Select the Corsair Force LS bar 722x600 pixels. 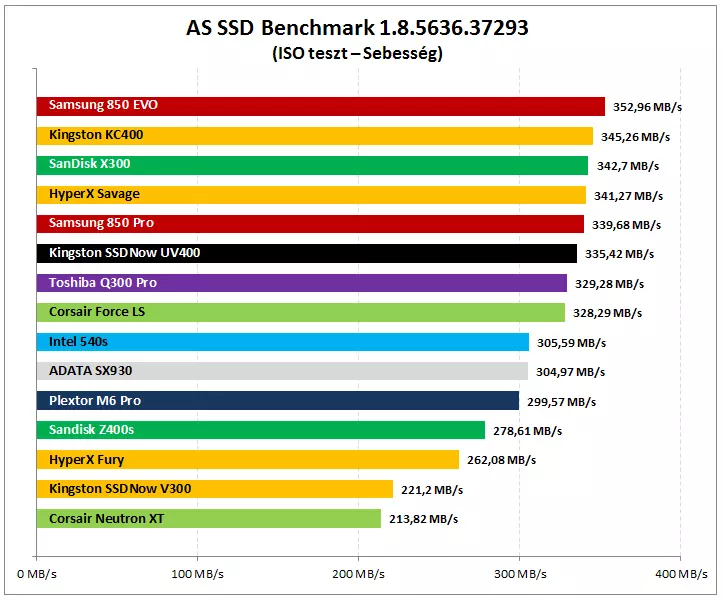tap(301, 312)
